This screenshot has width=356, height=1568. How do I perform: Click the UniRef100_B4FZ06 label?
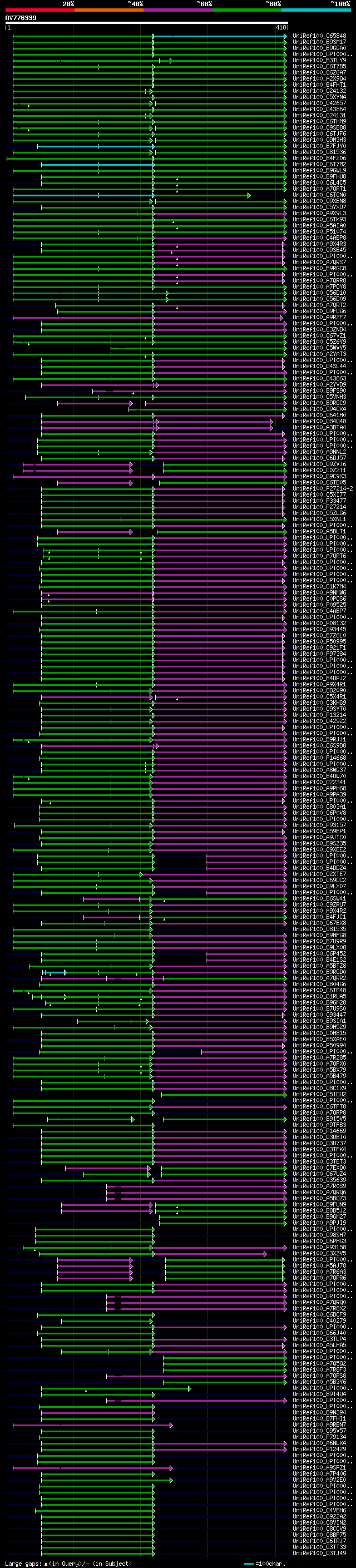click(x=319, y=159)
